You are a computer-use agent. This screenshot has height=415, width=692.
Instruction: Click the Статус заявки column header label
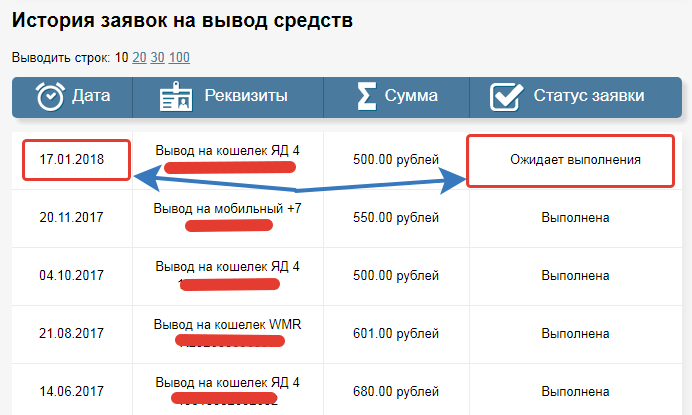[589, 95]
